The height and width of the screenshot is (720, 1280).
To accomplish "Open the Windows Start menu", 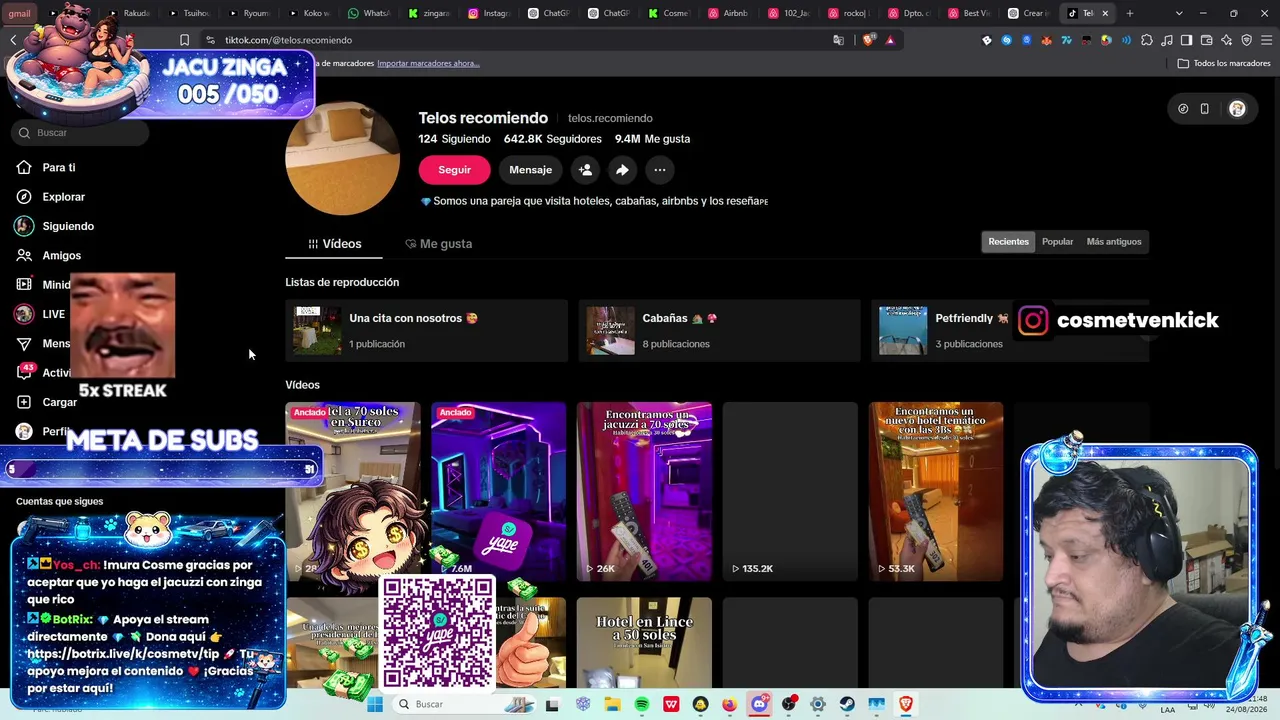I will (375, 704).
